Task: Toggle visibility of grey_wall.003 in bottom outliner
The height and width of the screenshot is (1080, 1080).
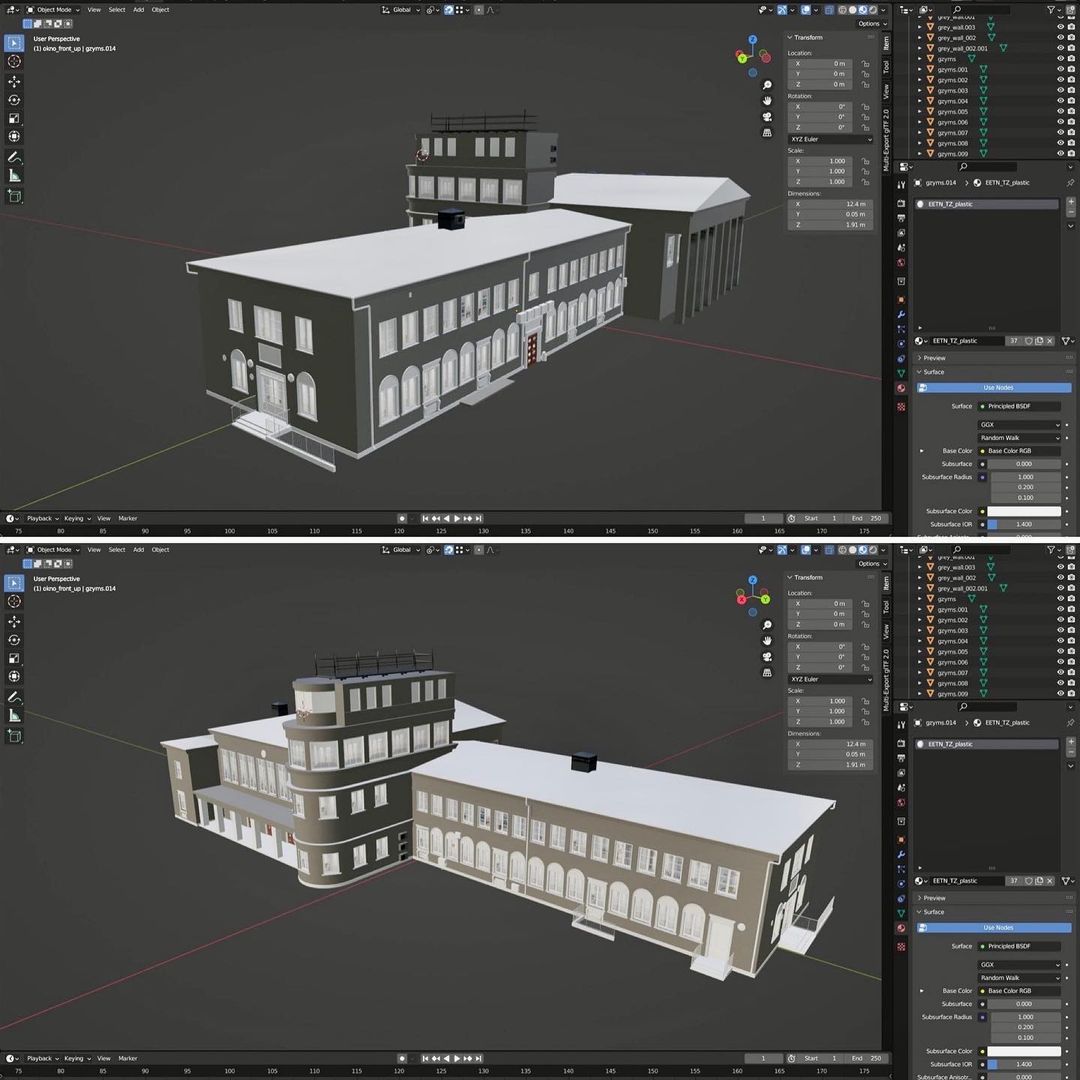Action: [1059, 567]
